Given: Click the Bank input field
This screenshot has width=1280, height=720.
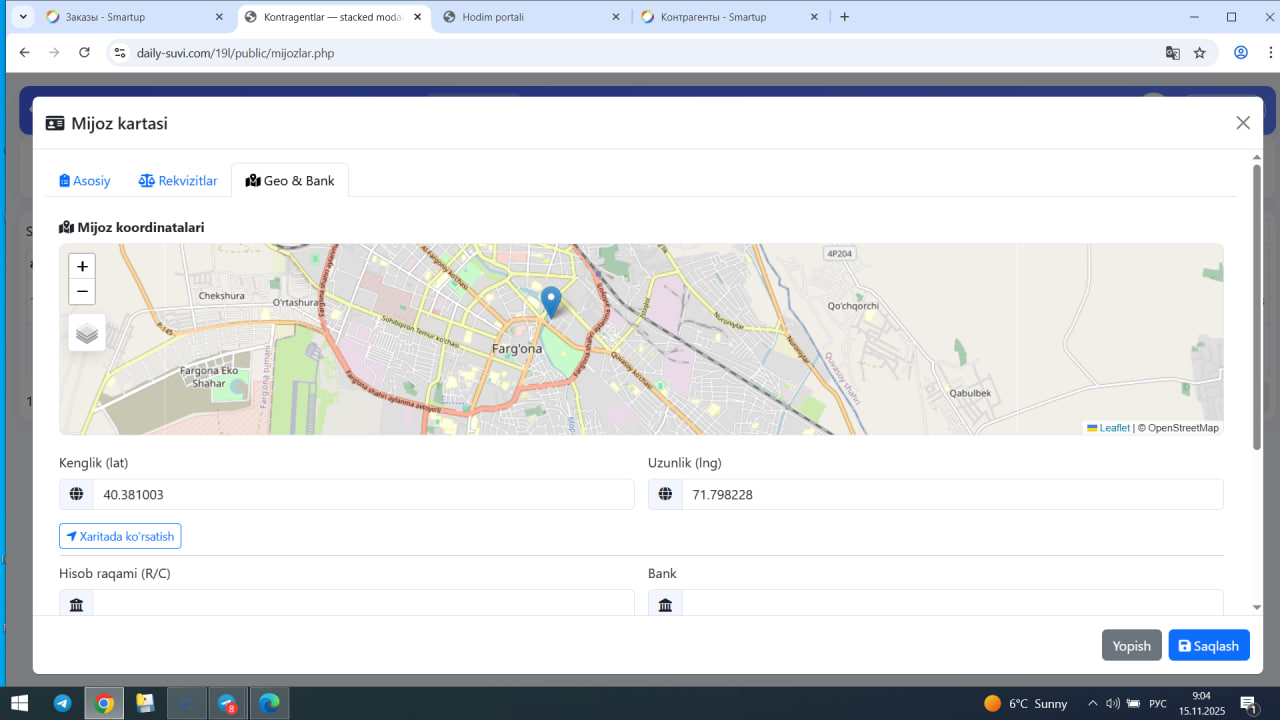Looking at the screenshot, I should [x=951, y=603].
